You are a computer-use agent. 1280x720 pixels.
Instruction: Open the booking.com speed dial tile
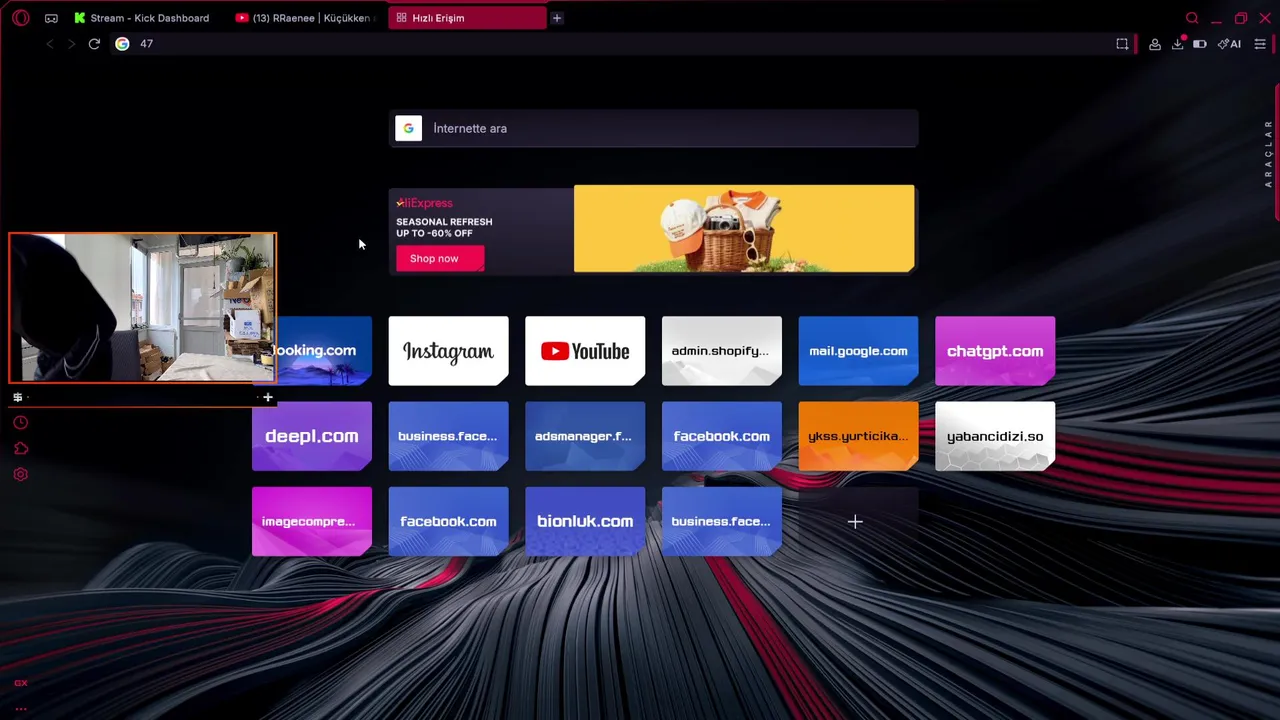click(x=323, y=351)
